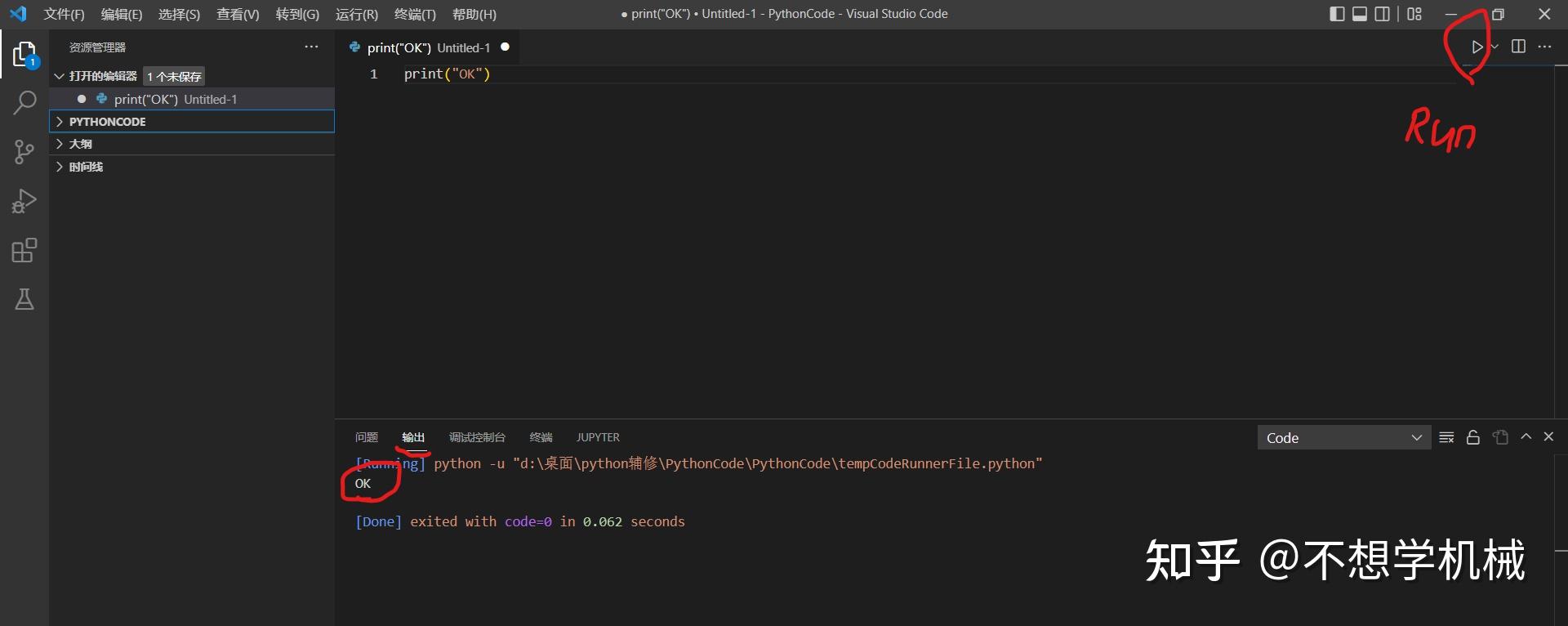Expand the 时间线 timeline section
Screen dimensions: 1568x626
[x=192, y=167]
